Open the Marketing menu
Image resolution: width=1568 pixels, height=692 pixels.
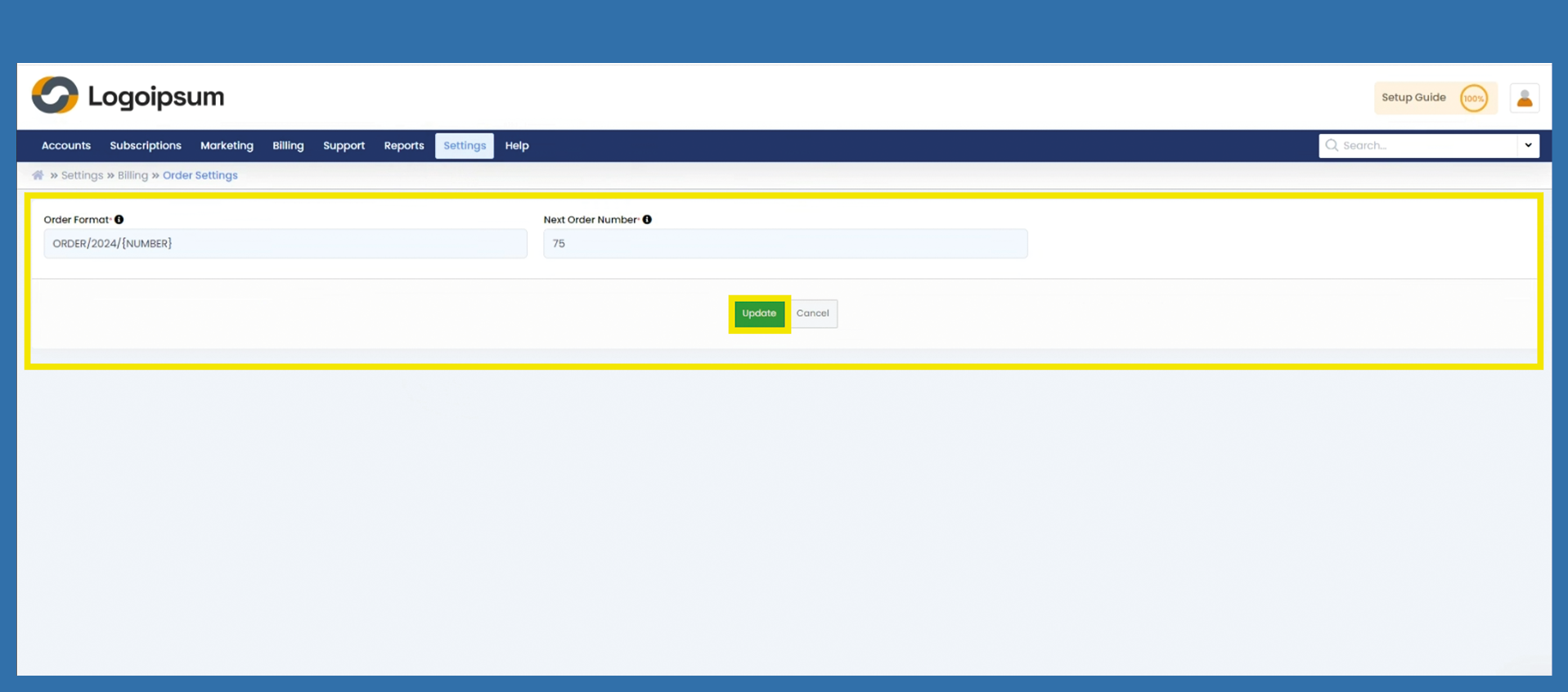point(227,146)
